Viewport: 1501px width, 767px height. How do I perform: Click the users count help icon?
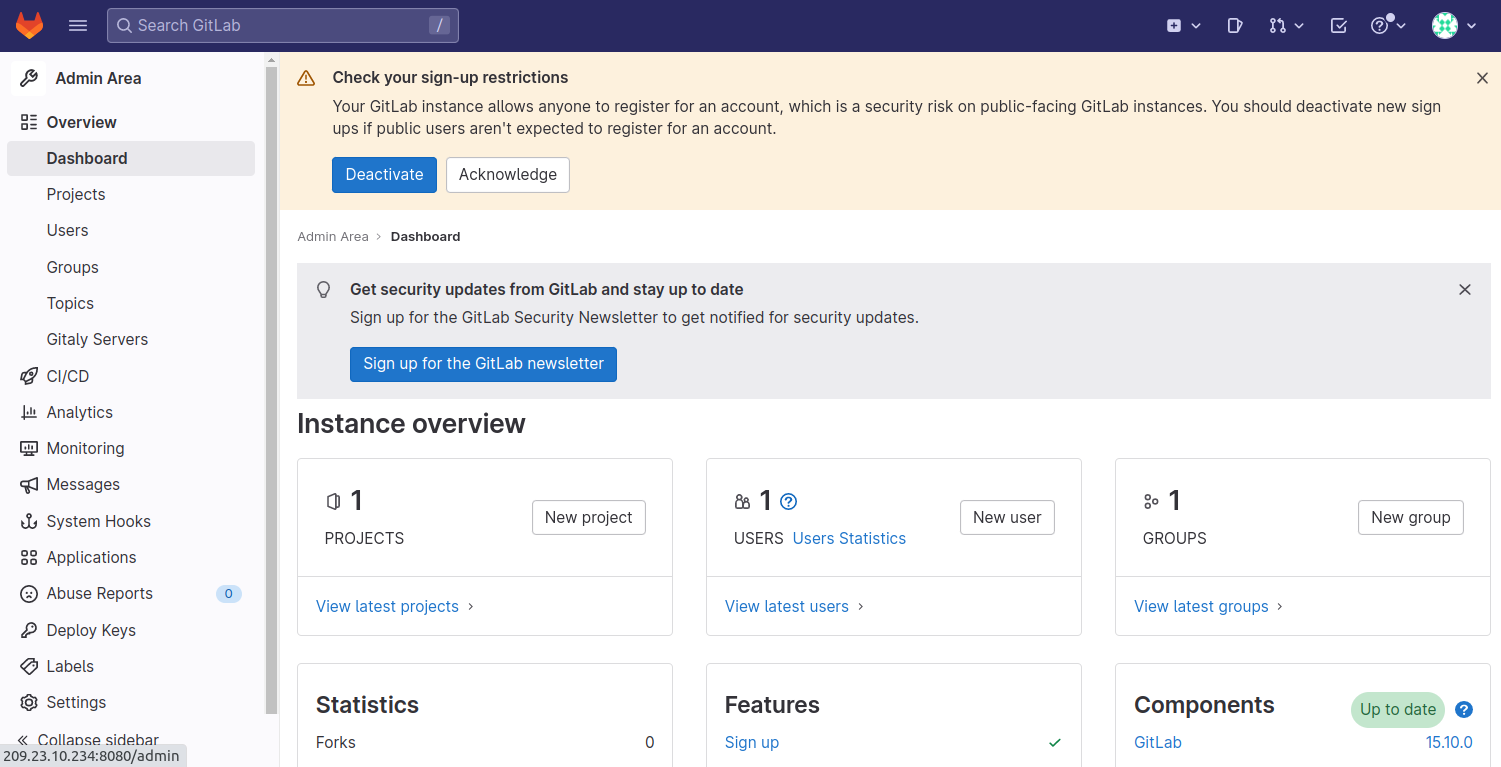click(x=789, y=502)
